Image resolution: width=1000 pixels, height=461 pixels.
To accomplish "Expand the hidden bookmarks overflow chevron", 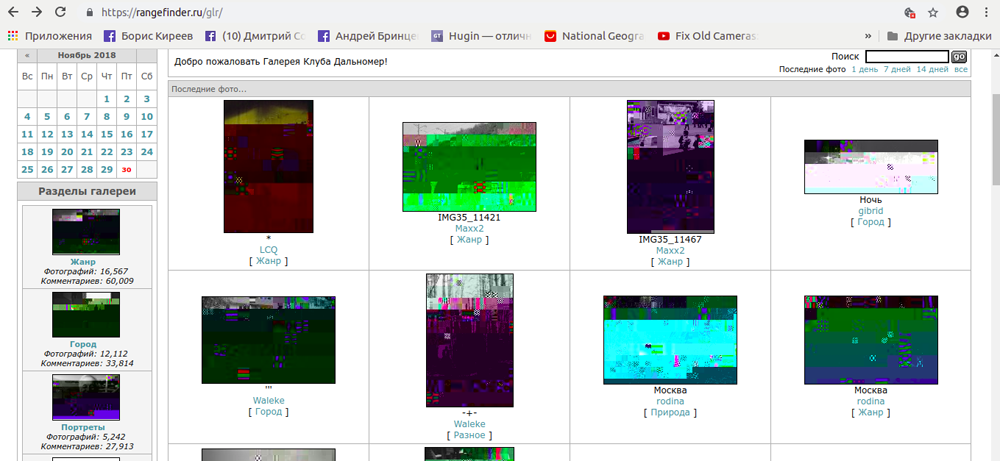I will pos(867,35).
